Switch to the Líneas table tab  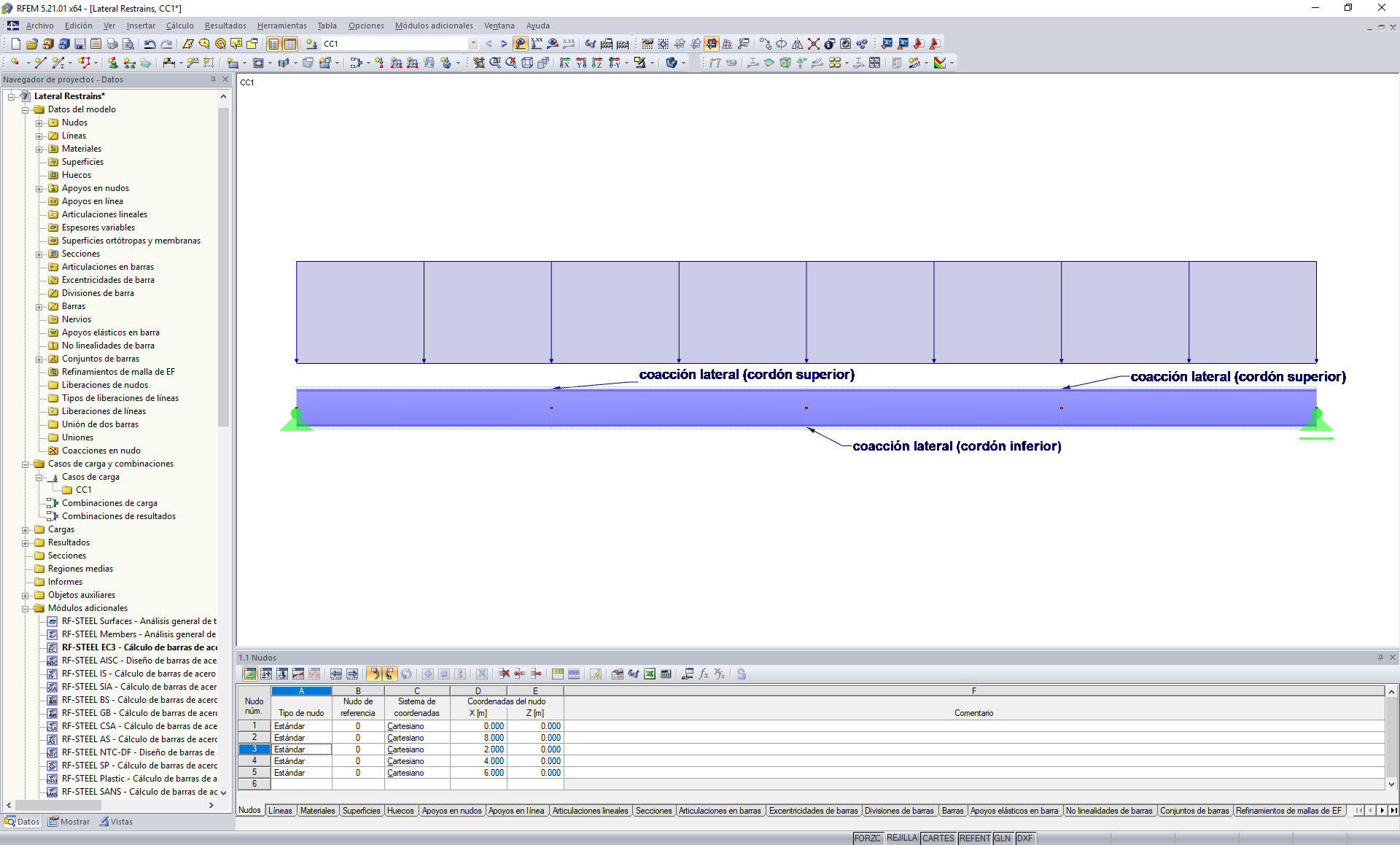click(x=280, y=810)
